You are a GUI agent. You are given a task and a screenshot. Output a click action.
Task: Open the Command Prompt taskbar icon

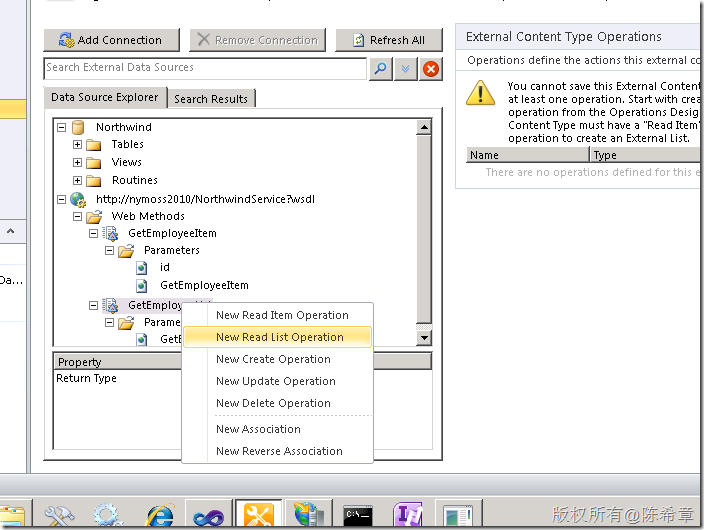click(358, 515)
